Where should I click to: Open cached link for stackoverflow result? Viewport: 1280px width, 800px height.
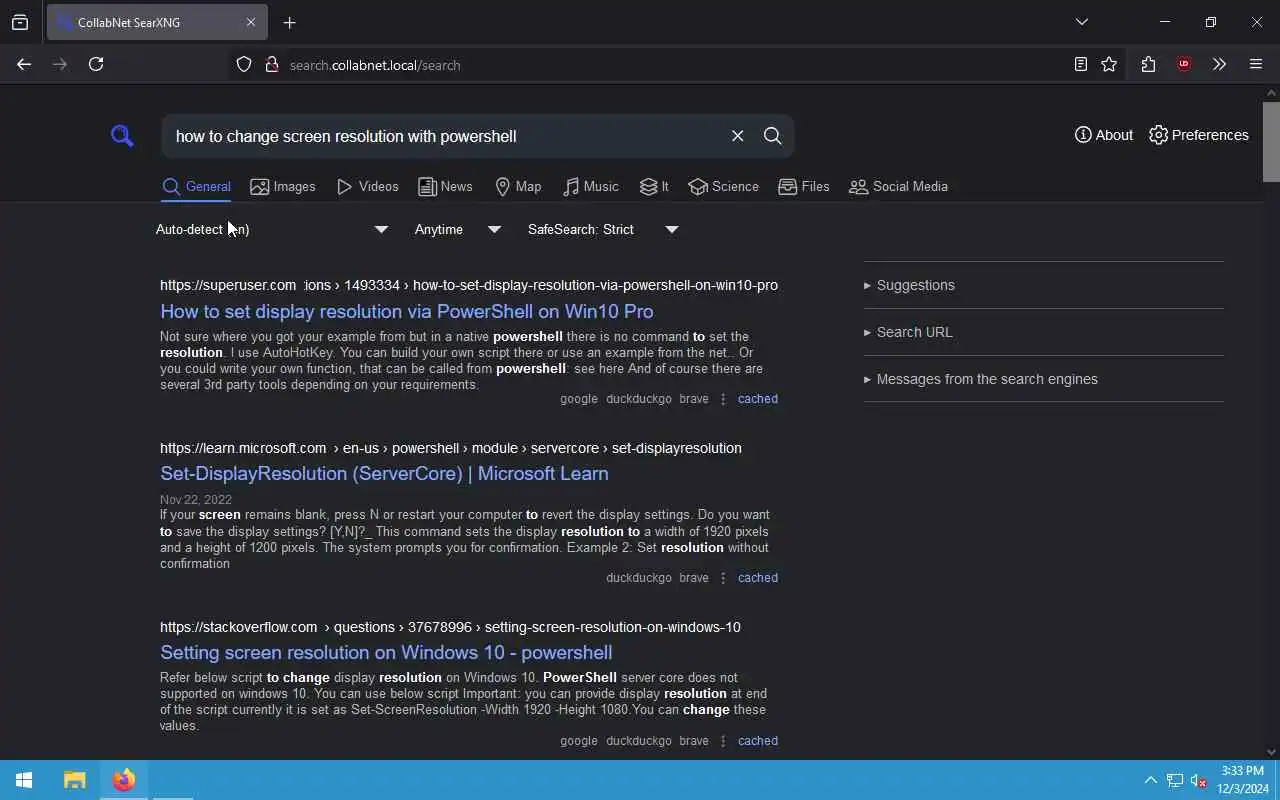pos(757,741)
